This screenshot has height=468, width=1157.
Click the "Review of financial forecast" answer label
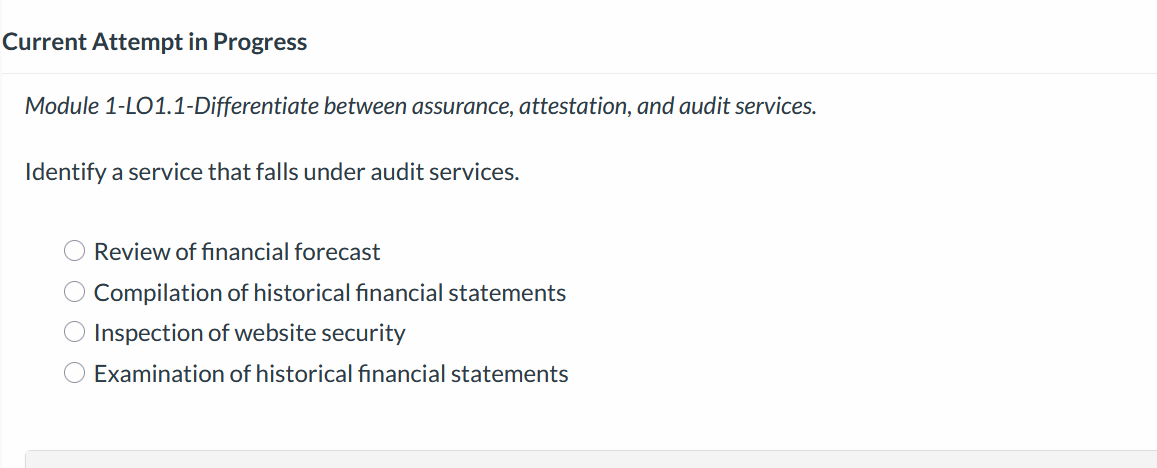tap(237, 252)
